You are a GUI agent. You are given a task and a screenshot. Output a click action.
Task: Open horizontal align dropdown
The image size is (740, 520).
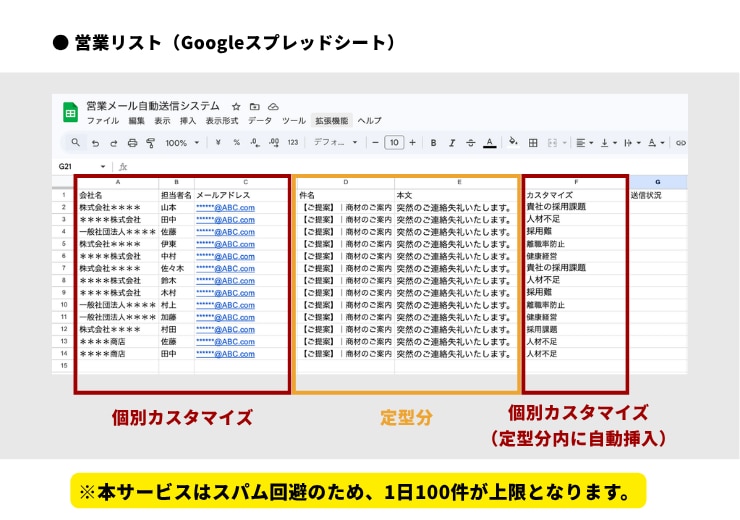point(584,143)
